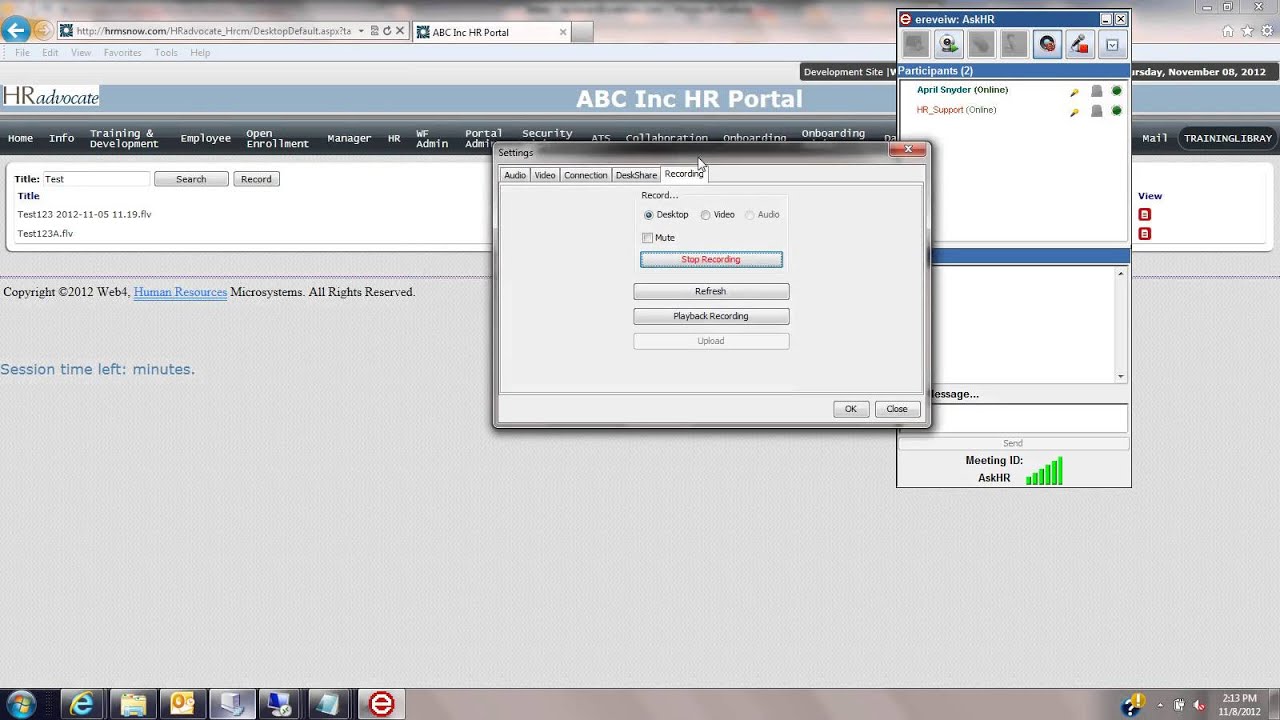1280x720 pixels.
Task: Open Internet Explorer home icon
Action: coord(1228,31)
